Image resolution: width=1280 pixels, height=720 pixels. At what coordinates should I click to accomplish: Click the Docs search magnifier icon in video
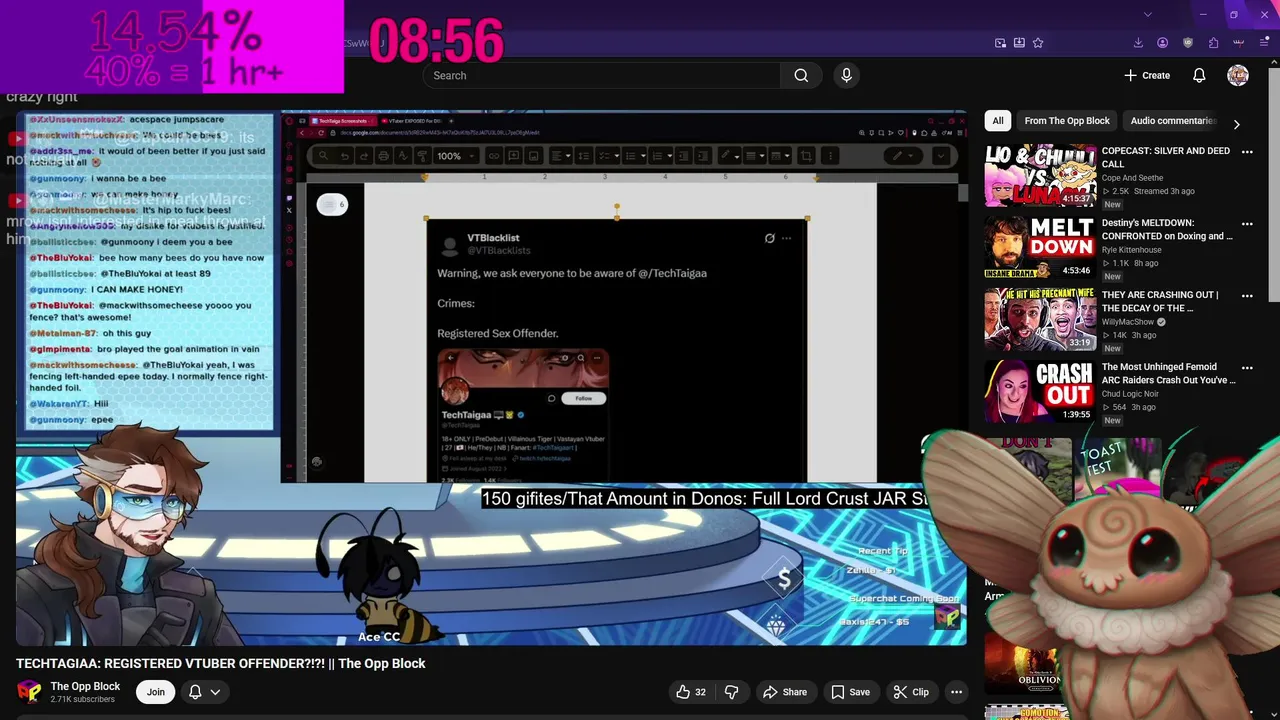323,156
